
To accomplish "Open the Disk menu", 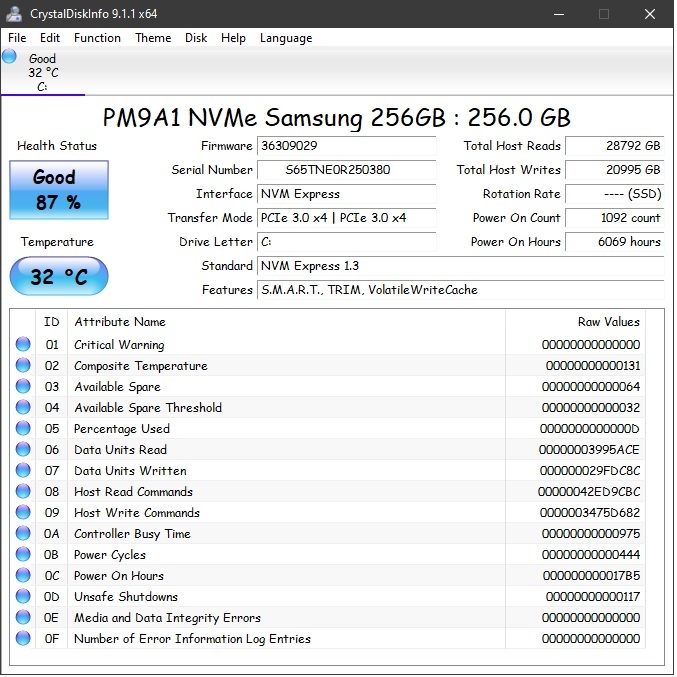I will pyautogui.click(x=196, y=38).
